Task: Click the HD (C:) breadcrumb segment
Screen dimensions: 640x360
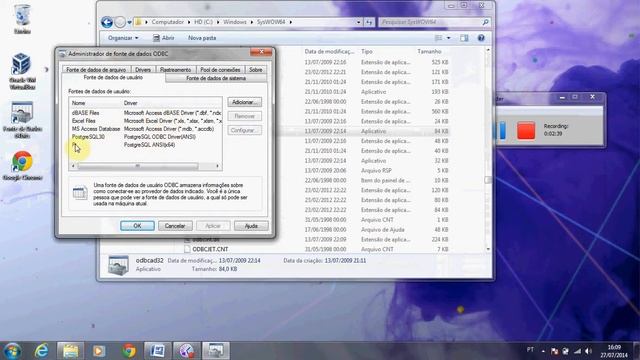Action: point(203,22)
